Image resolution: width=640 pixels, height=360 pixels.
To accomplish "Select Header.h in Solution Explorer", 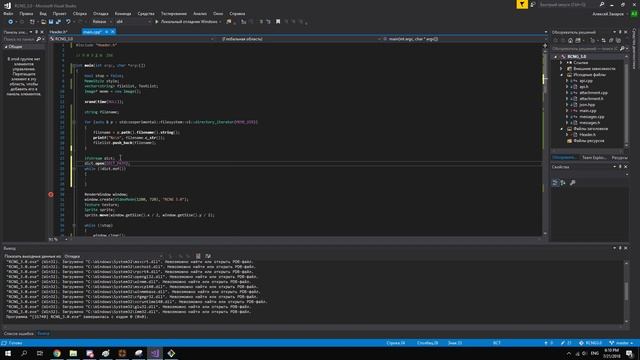I will pyautogui.click(x=587, y=135).
